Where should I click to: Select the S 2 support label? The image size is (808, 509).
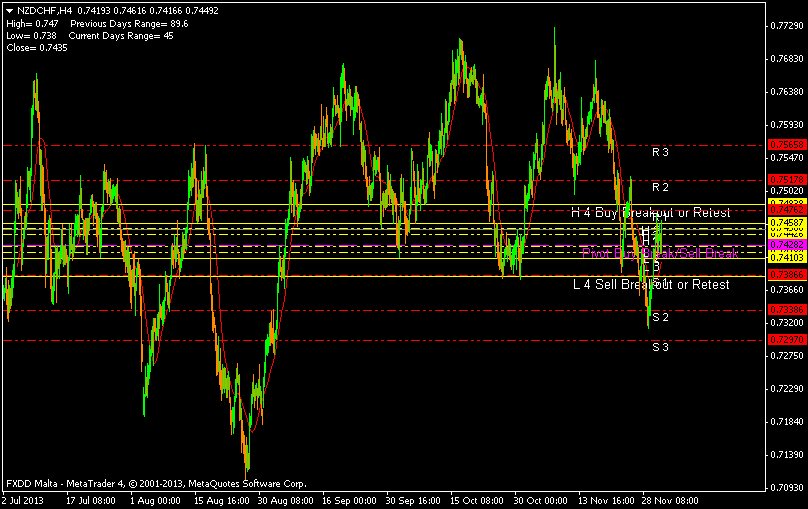[659, 317]
